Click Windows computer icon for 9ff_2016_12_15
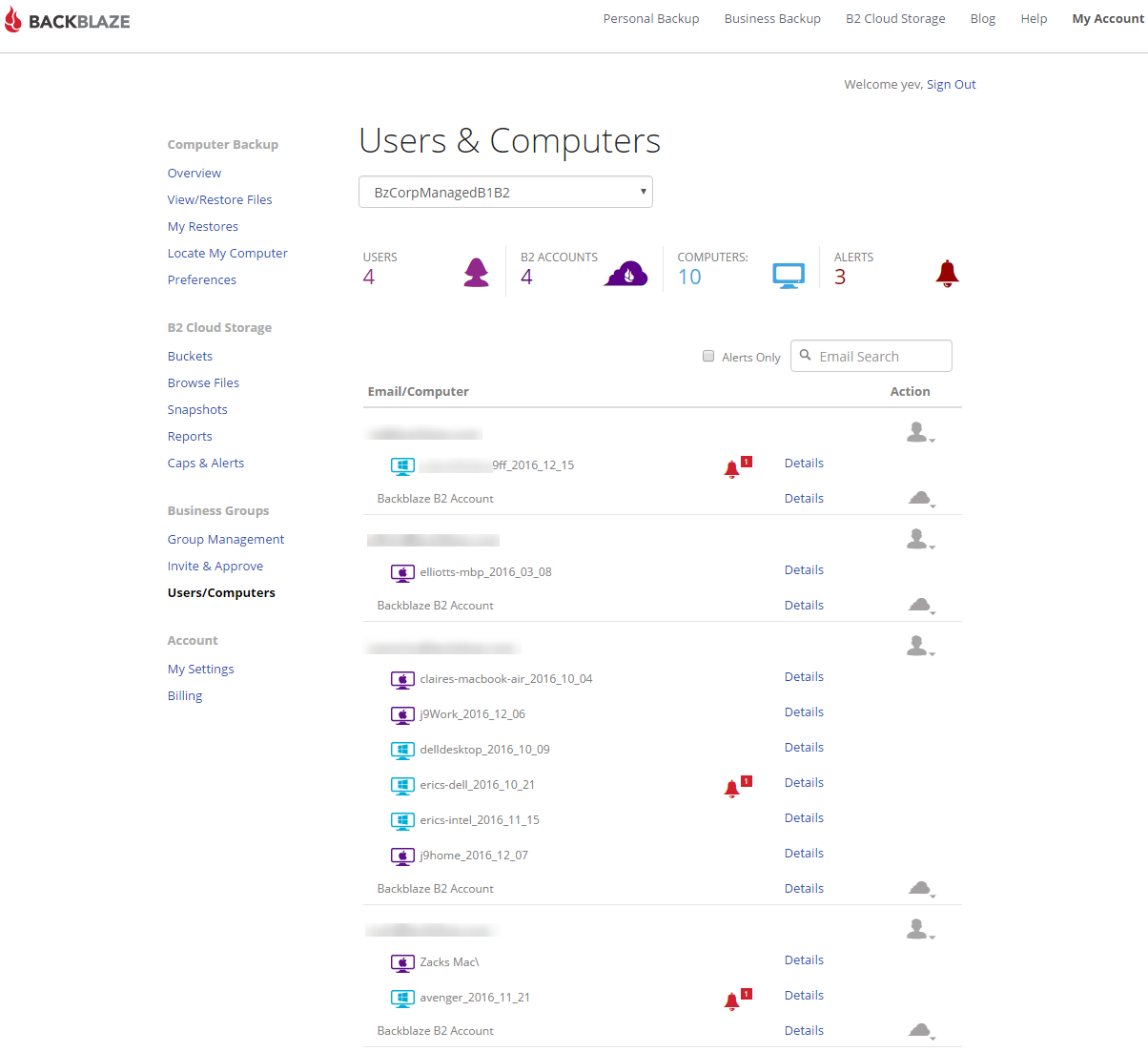1148x1052 pixels. click(x=402, y=466)
